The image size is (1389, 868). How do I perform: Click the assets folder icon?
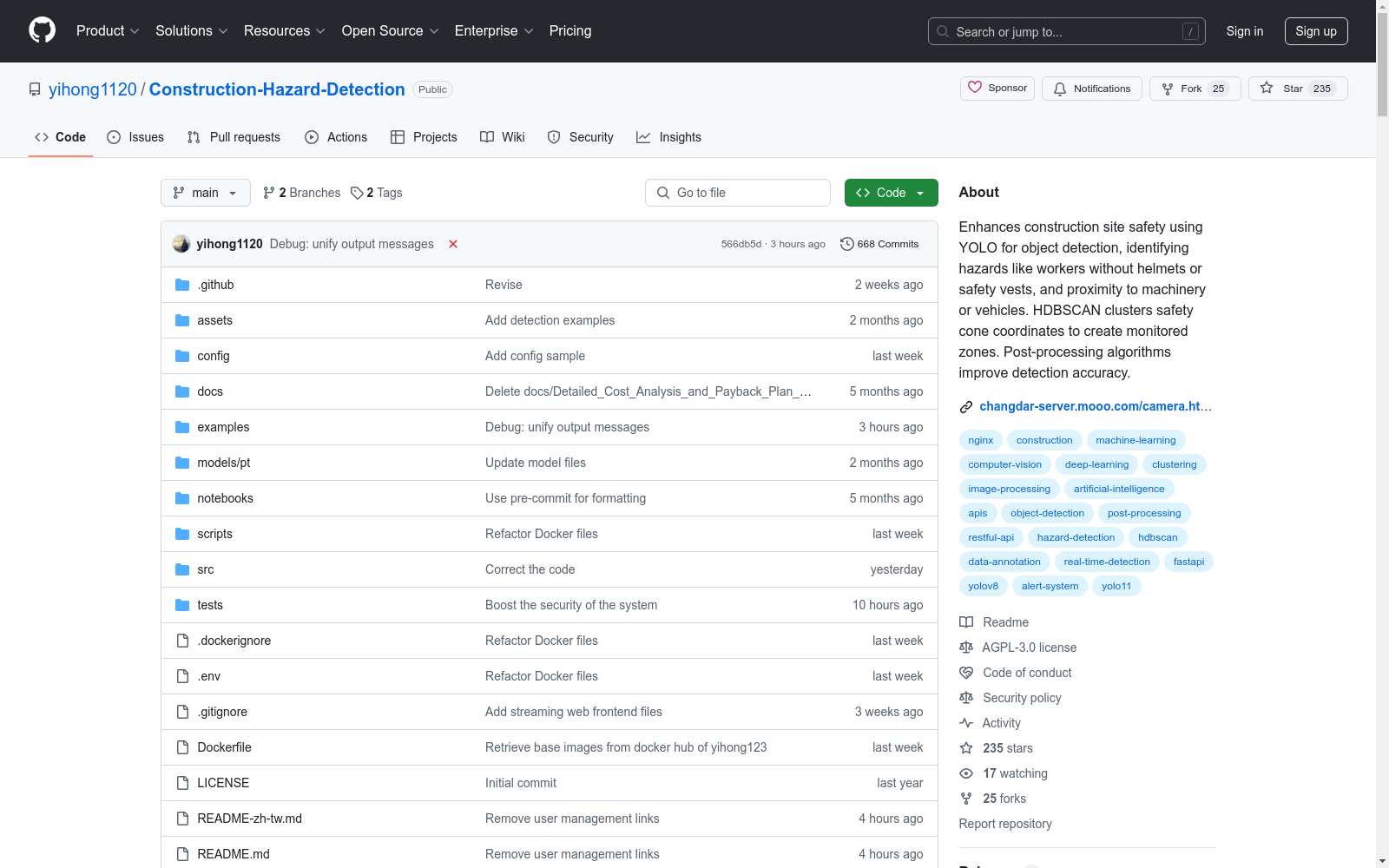point(182,320)
